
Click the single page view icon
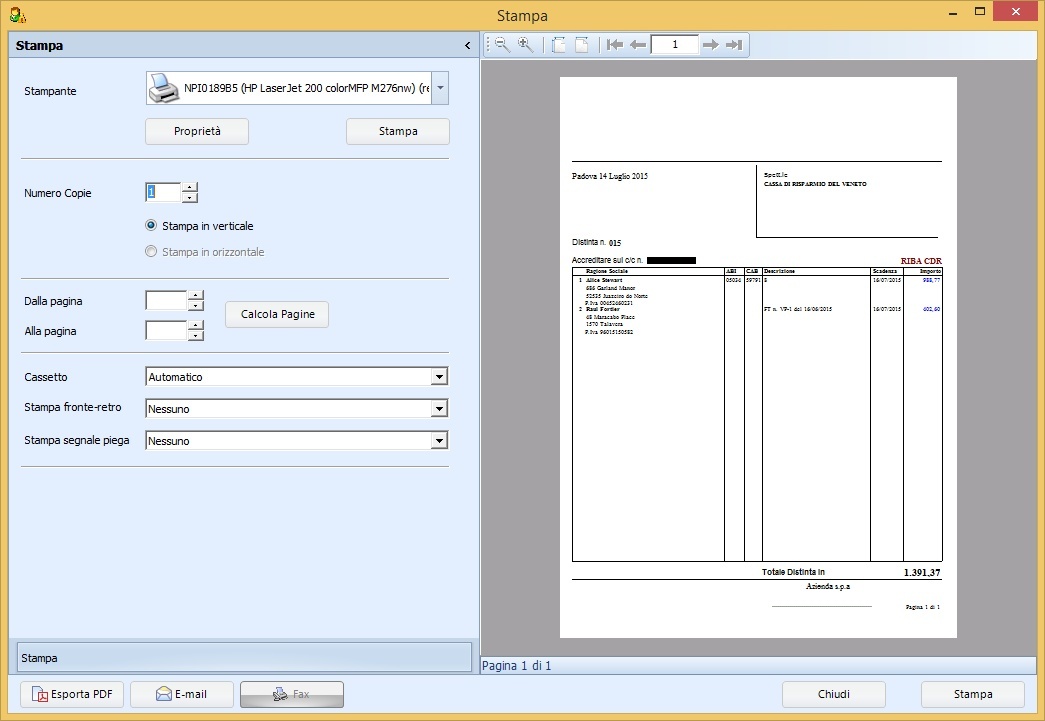pos(581,45)
